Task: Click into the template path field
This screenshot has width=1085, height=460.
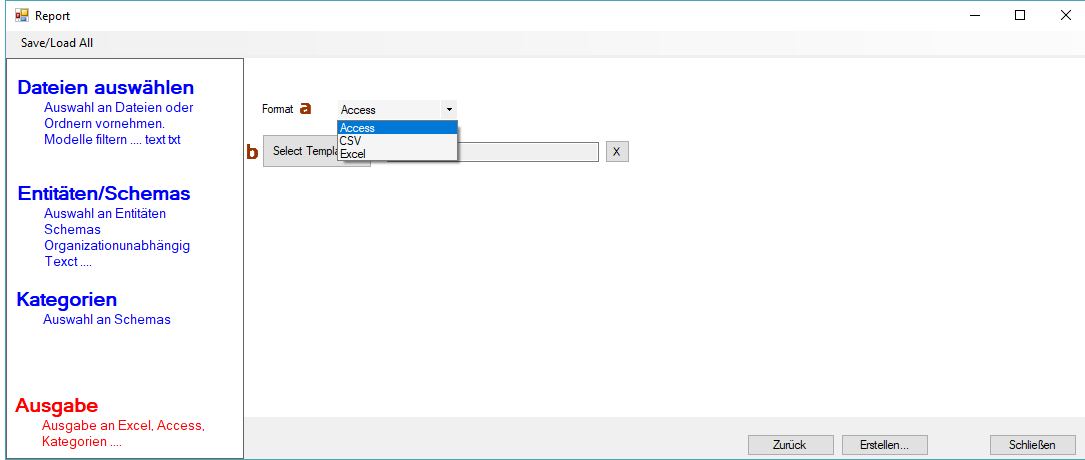Action: pos(493,152)
